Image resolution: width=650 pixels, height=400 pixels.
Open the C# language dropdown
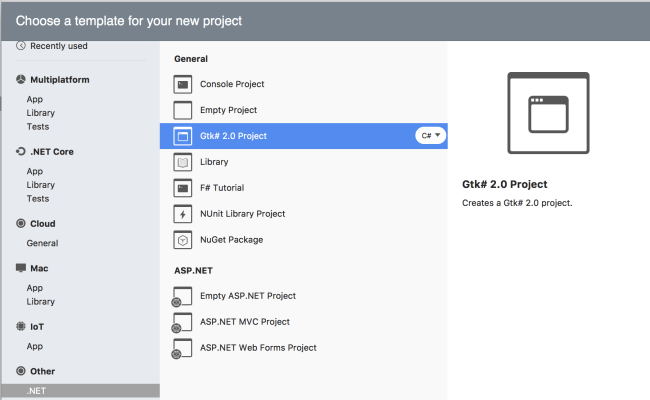click(x=430, y=136)
